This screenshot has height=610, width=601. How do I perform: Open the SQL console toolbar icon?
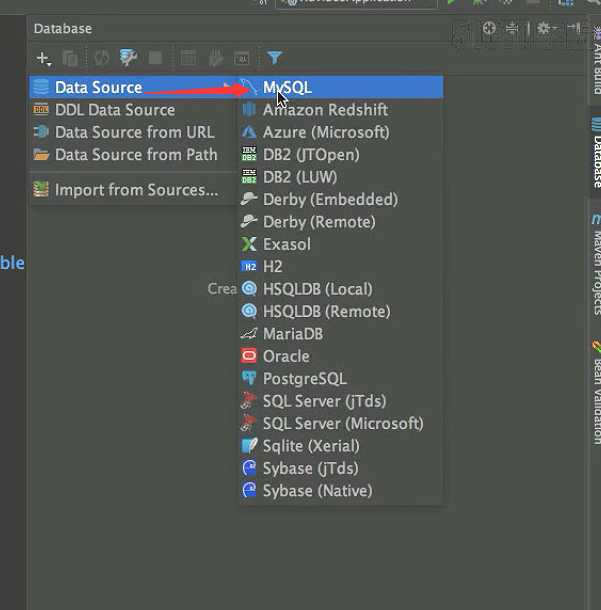pos(242,58)
